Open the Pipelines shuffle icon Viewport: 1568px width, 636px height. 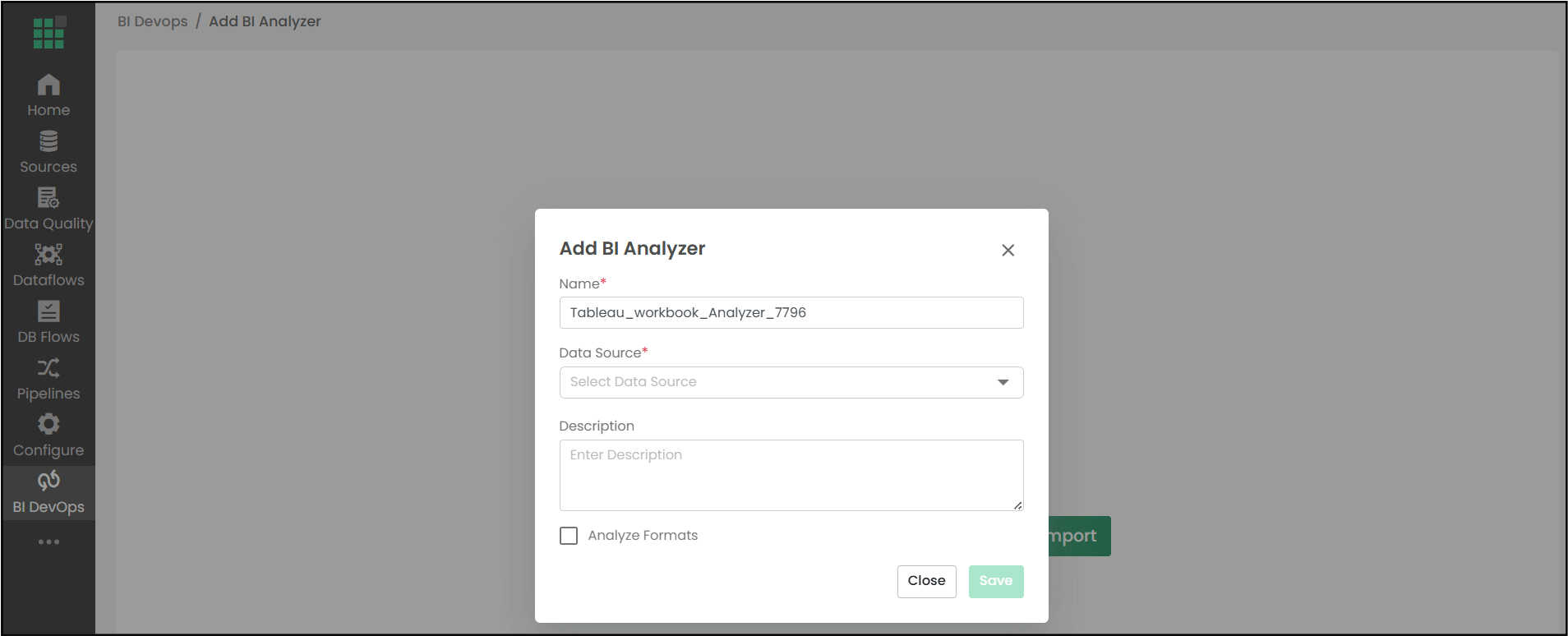[48, 368]
